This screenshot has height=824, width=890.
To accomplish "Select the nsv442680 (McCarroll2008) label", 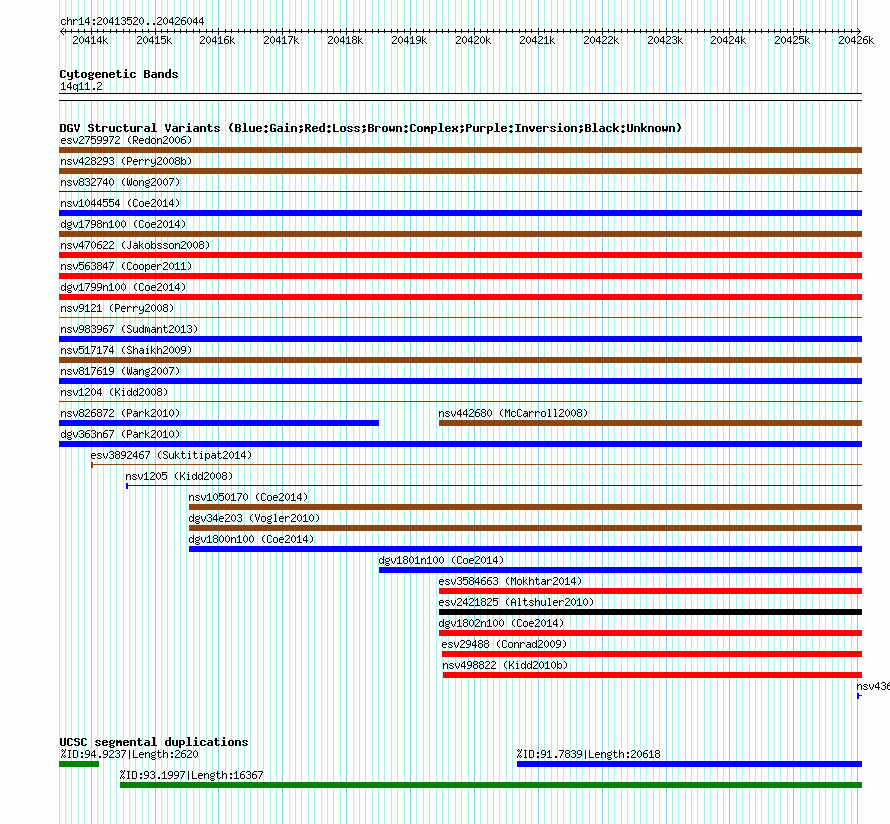I will 513,413.
